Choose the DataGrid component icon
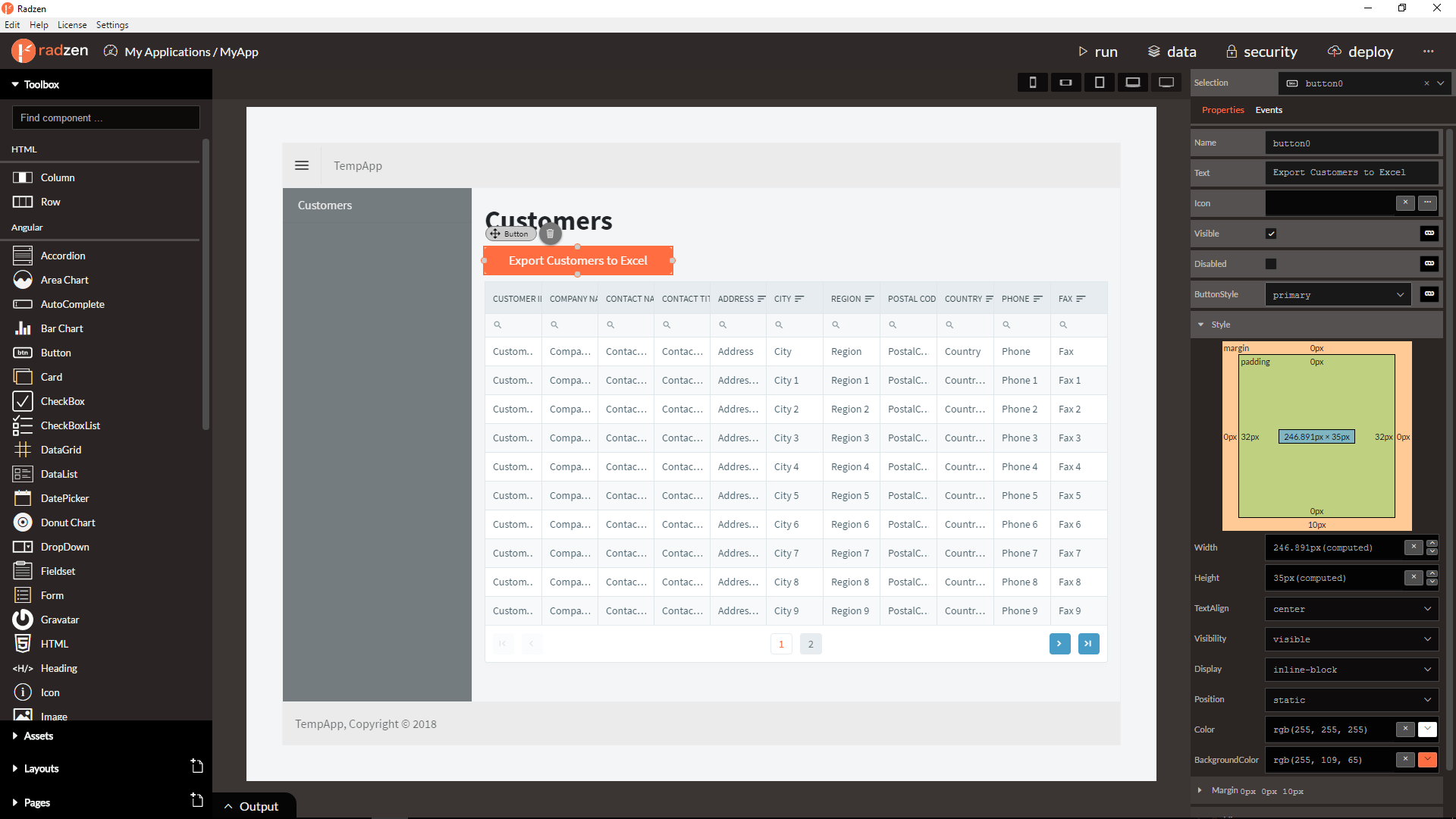This screenshot has width=1456, height=819. pyautogui.click(x=23, y=450)
